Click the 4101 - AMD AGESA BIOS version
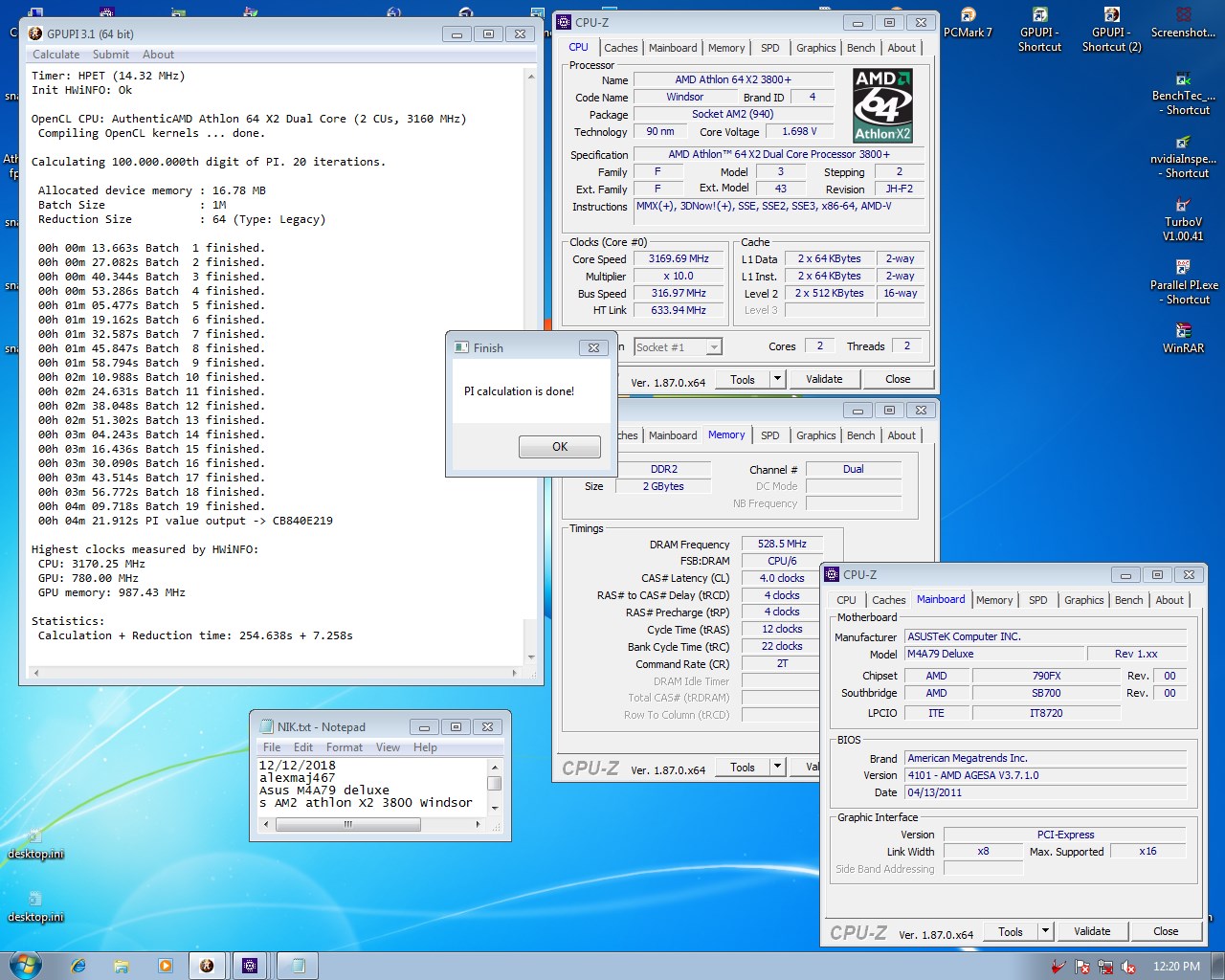 [x=1046, y=775]
